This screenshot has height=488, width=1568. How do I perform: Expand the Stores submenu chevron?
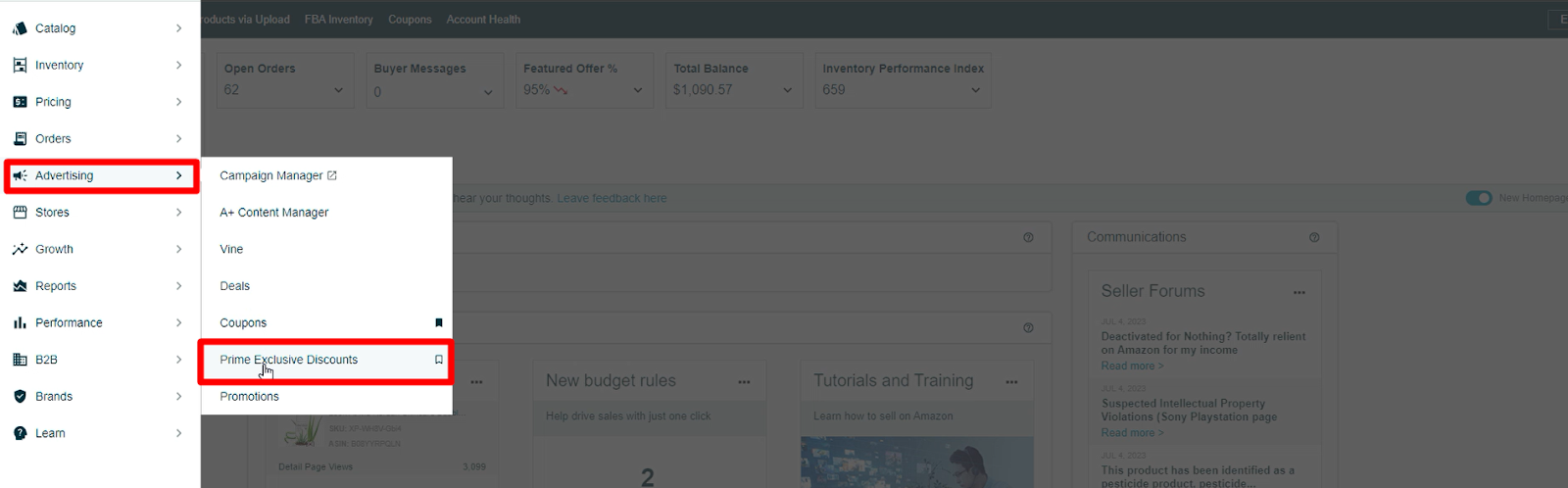tap(178, 212)
